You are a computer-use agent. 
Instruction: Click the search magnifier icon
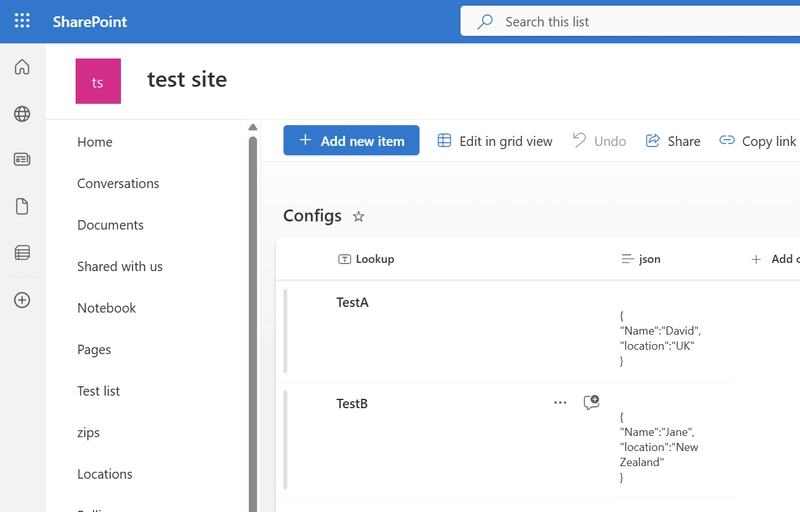485,21
